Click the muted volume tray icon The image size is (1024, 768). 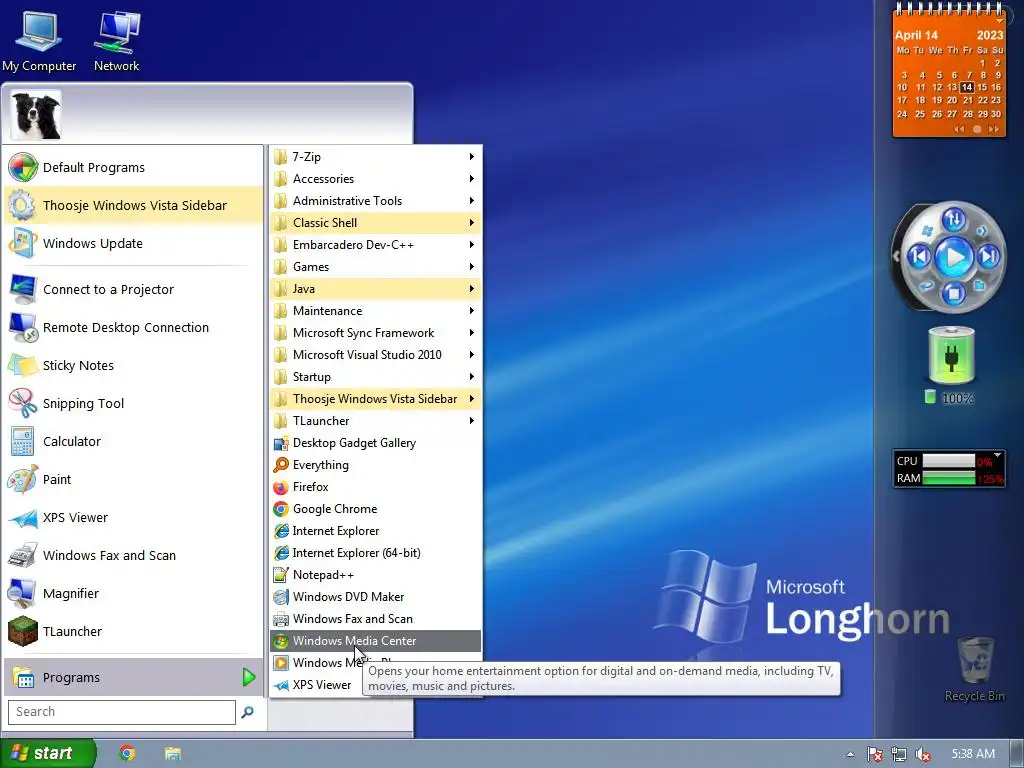[x=923, y=754]
